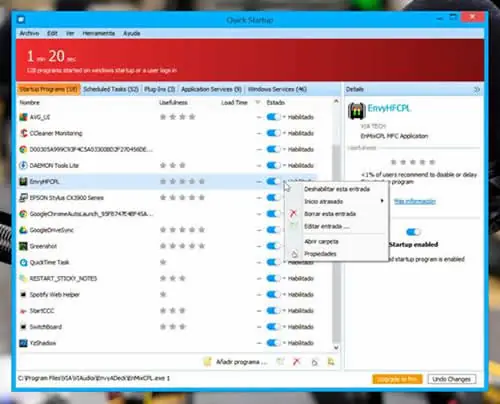Toggle the AVG_UI startup switch
Image resolution: width=500 pixels, height=404 pixels.
click(x=273, y=117)
